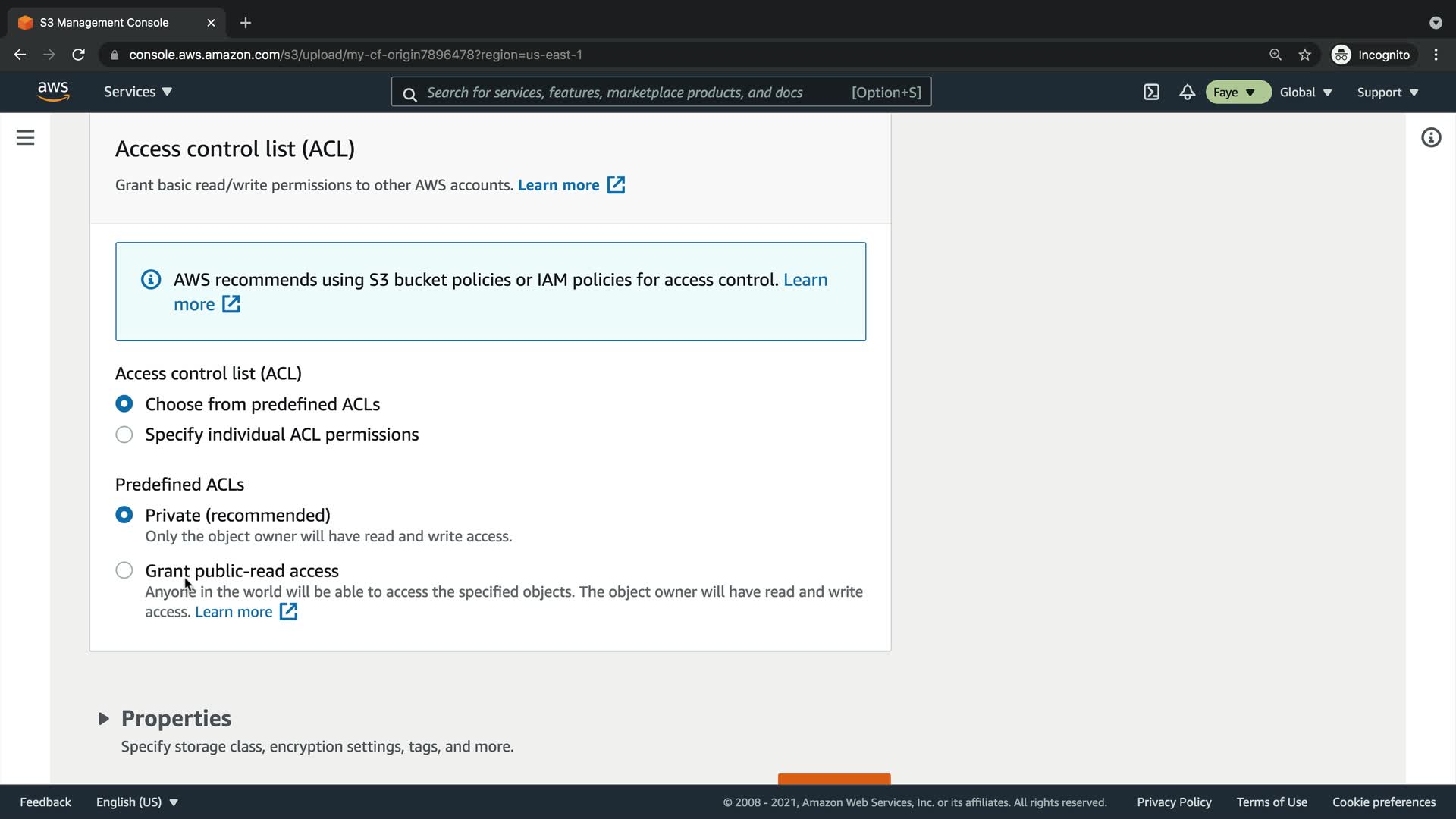Open the English (US) language selector

click(x=136, y=802)
